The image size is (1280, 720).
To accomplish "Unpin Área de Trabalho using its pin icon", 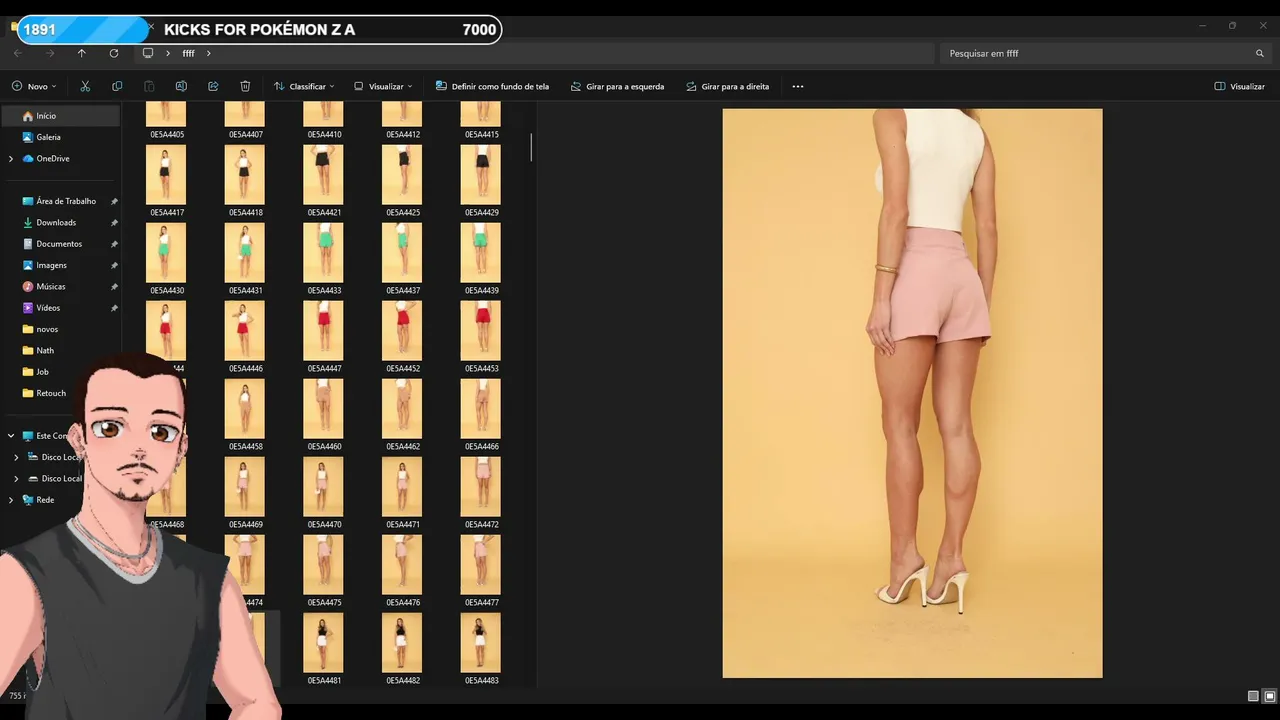I will pyautogui.click(x=114, y=201).
